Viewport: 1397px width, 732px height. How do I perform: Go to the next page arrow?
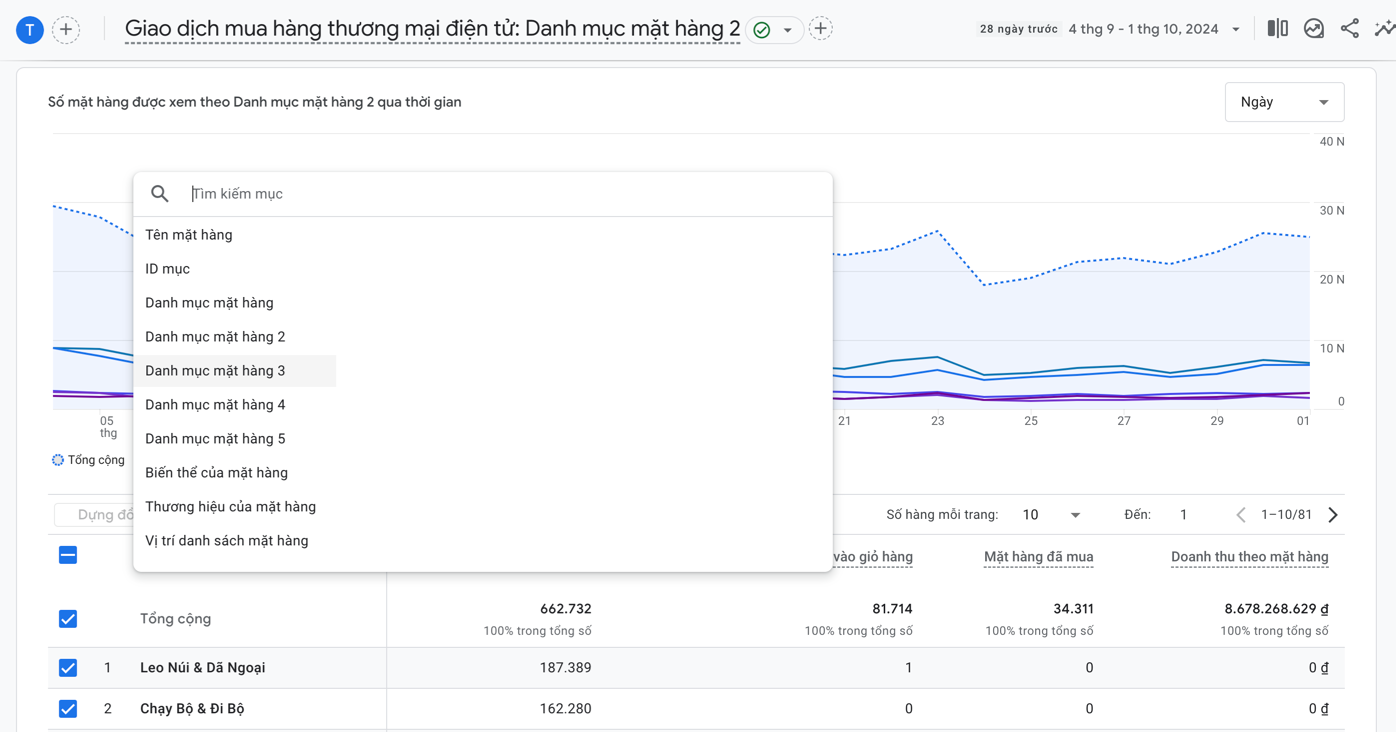[x=1333, y=515]
